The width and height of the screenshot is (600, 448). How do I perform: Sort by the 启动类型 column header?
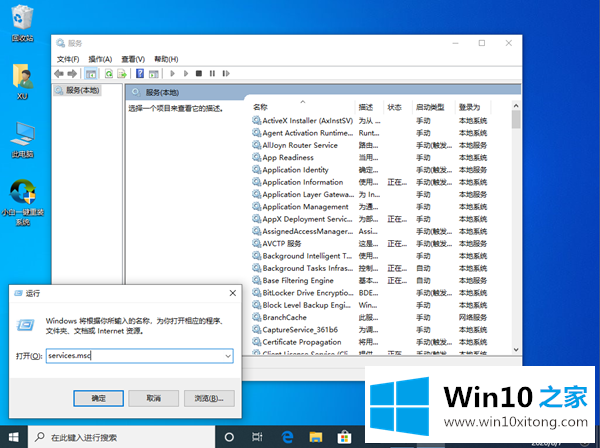[x=434, y=107]
